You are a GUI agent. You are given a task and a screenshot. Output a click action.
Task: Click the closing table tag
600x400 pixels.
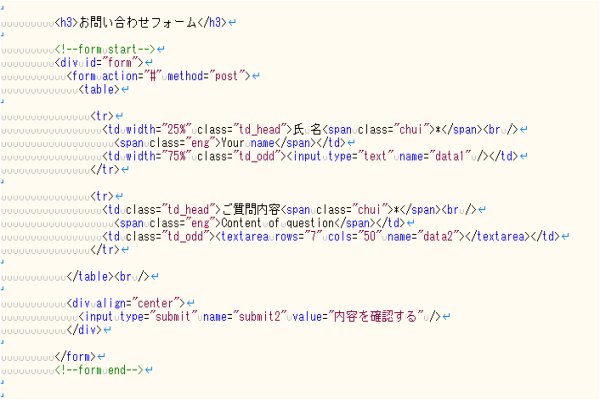[92, 275]
